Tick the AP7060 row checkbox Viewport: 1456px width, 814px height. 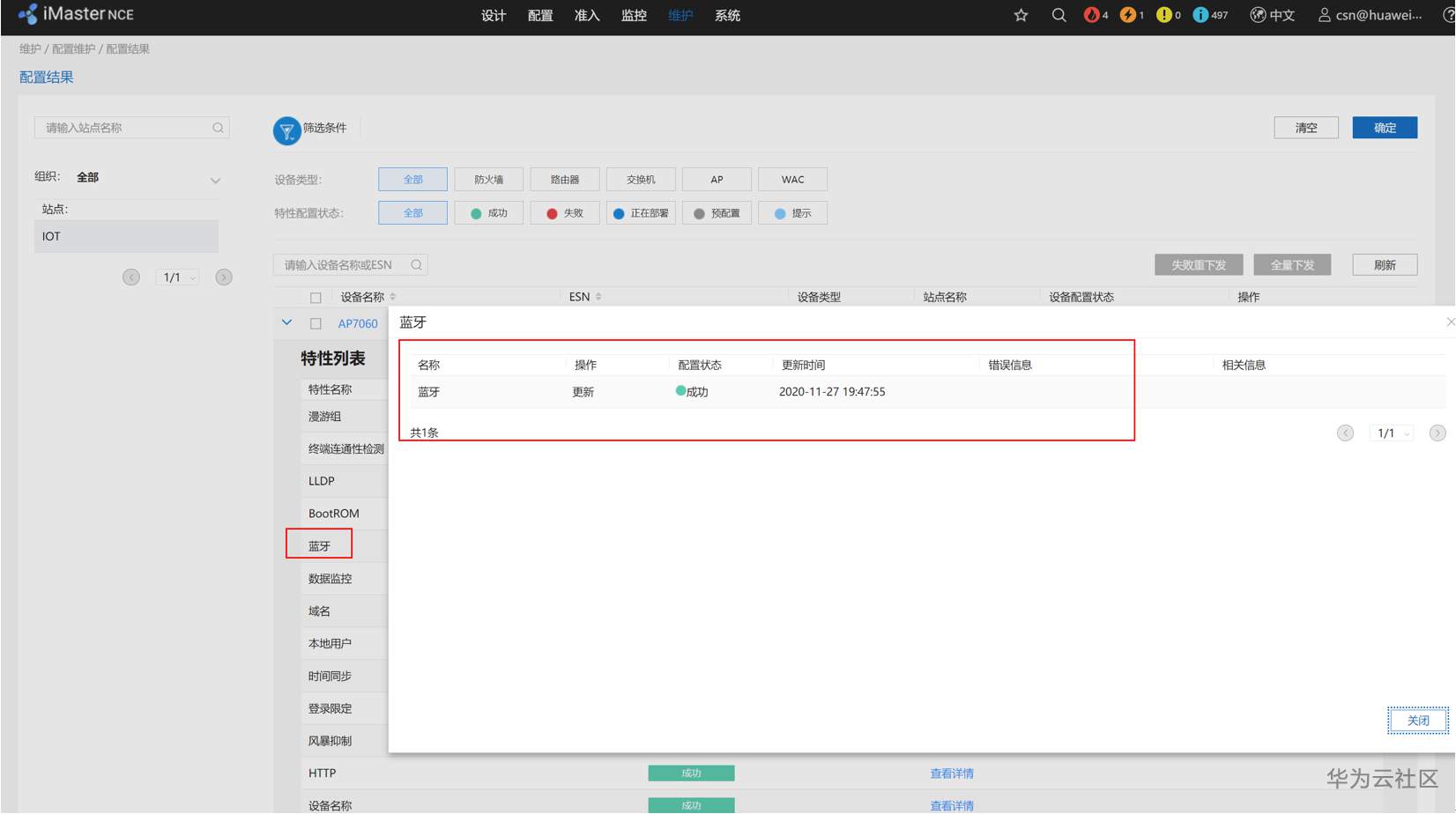tap(316, 323)
